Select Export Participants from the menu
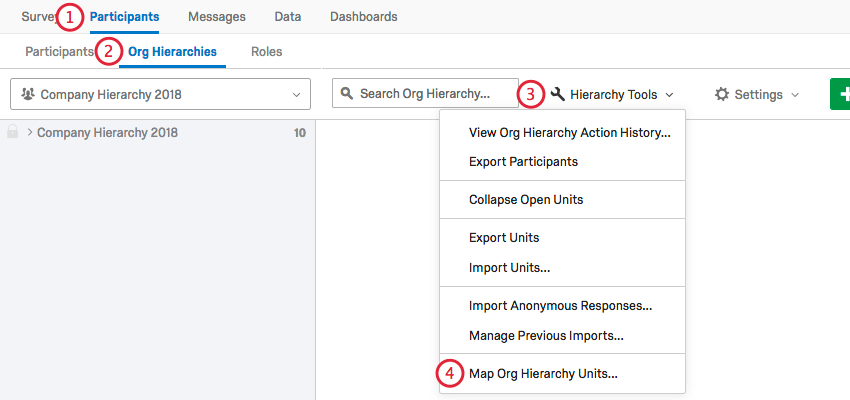Viewport: 850px width, 400px height. pyautogui.click(x=523, y=161)
